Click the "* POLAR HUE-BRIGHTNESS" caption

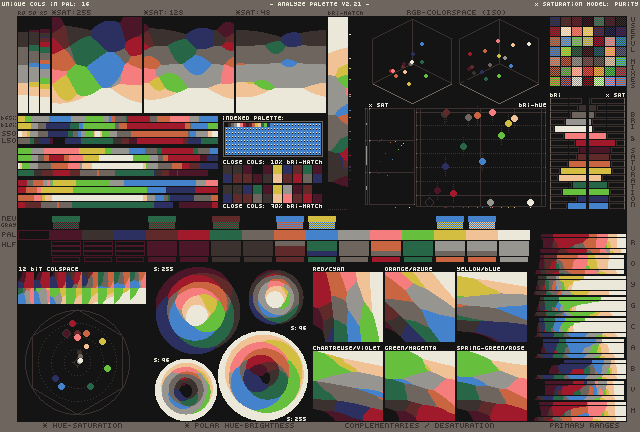pos(240,425)
